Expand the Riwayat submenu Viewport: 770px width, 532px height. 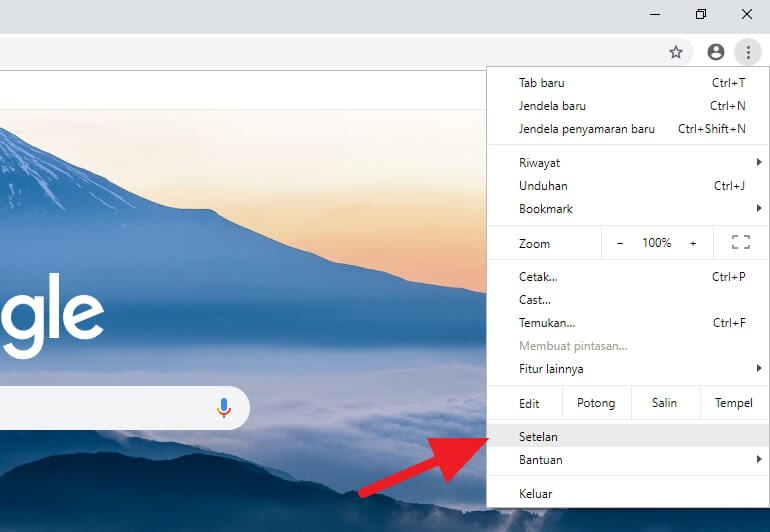coord(628,163)
